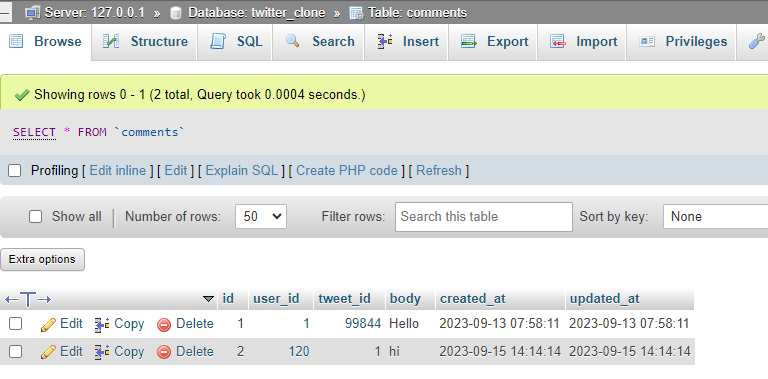Click the red Delete icon for row 1
The image size is (768, 379).
164,325
